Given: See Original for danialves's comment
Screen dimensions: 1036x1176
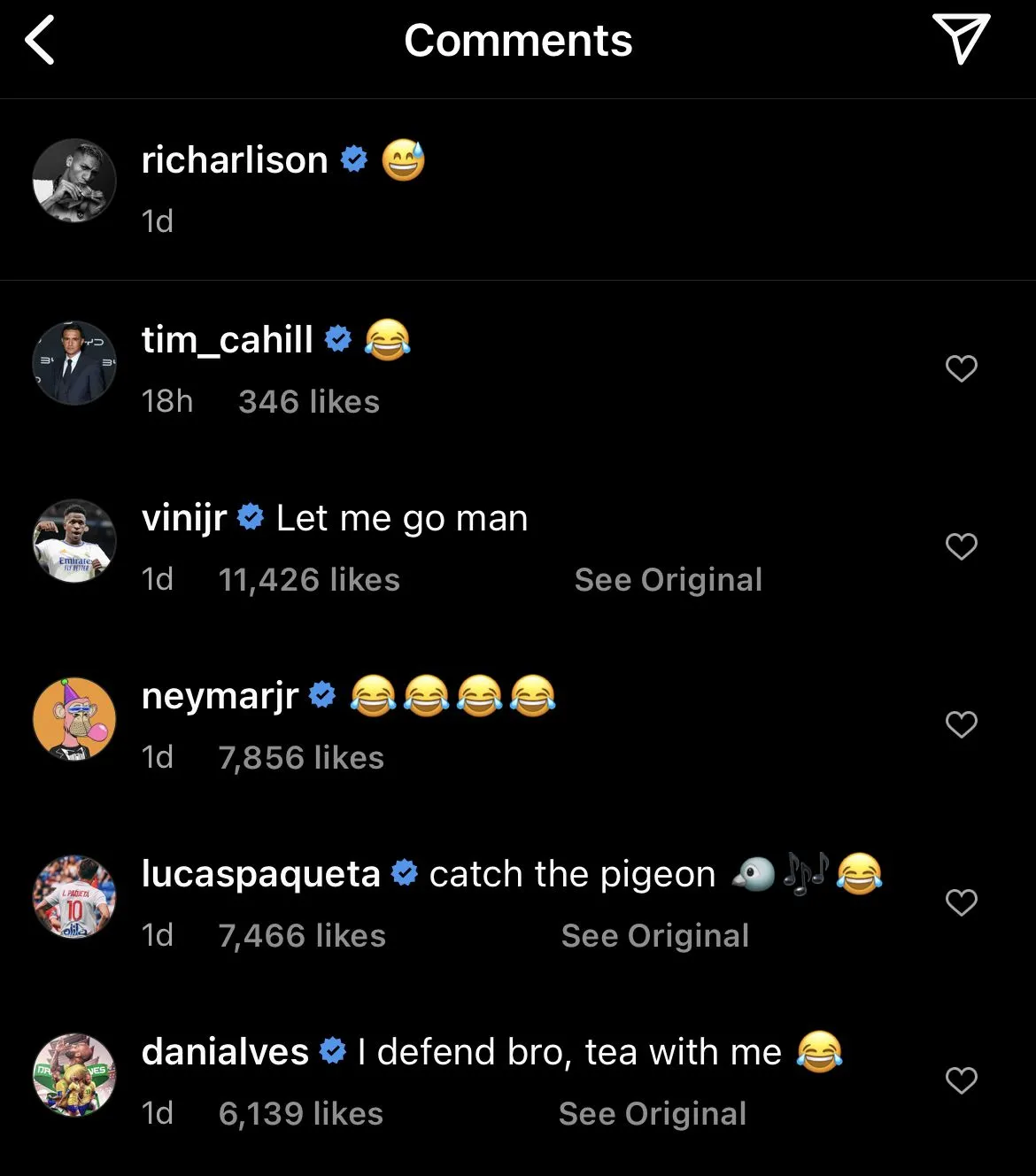Looking at the screenshot, I should tap(652, 1114).
